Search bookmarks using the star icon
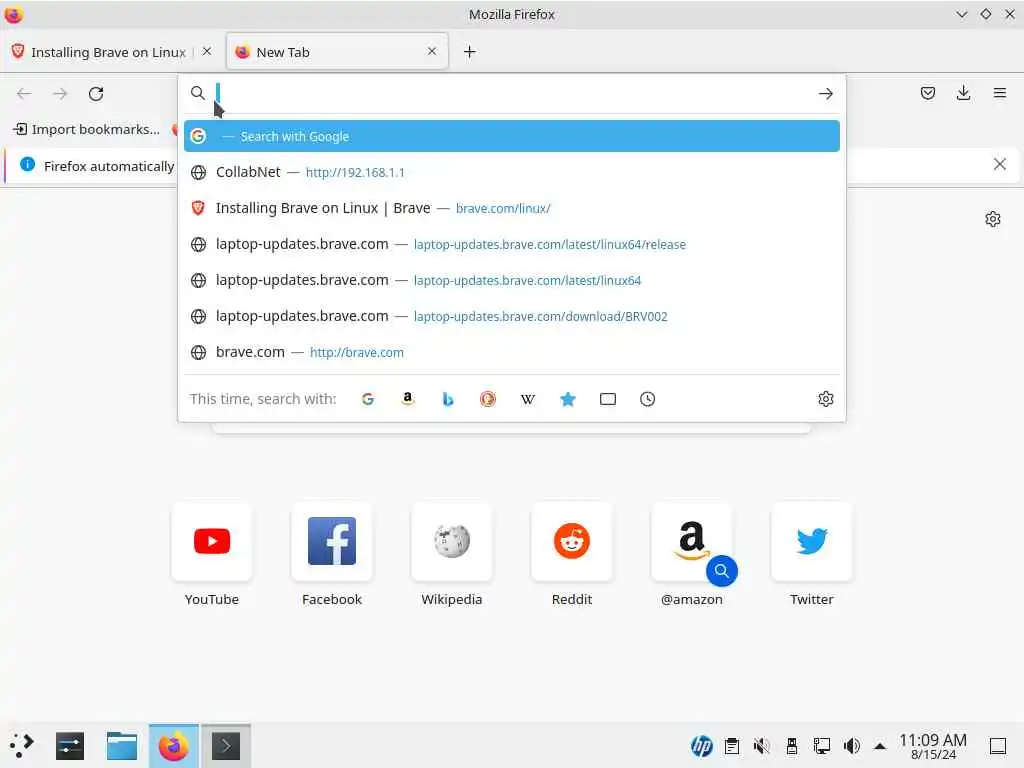 click(568, 399)
